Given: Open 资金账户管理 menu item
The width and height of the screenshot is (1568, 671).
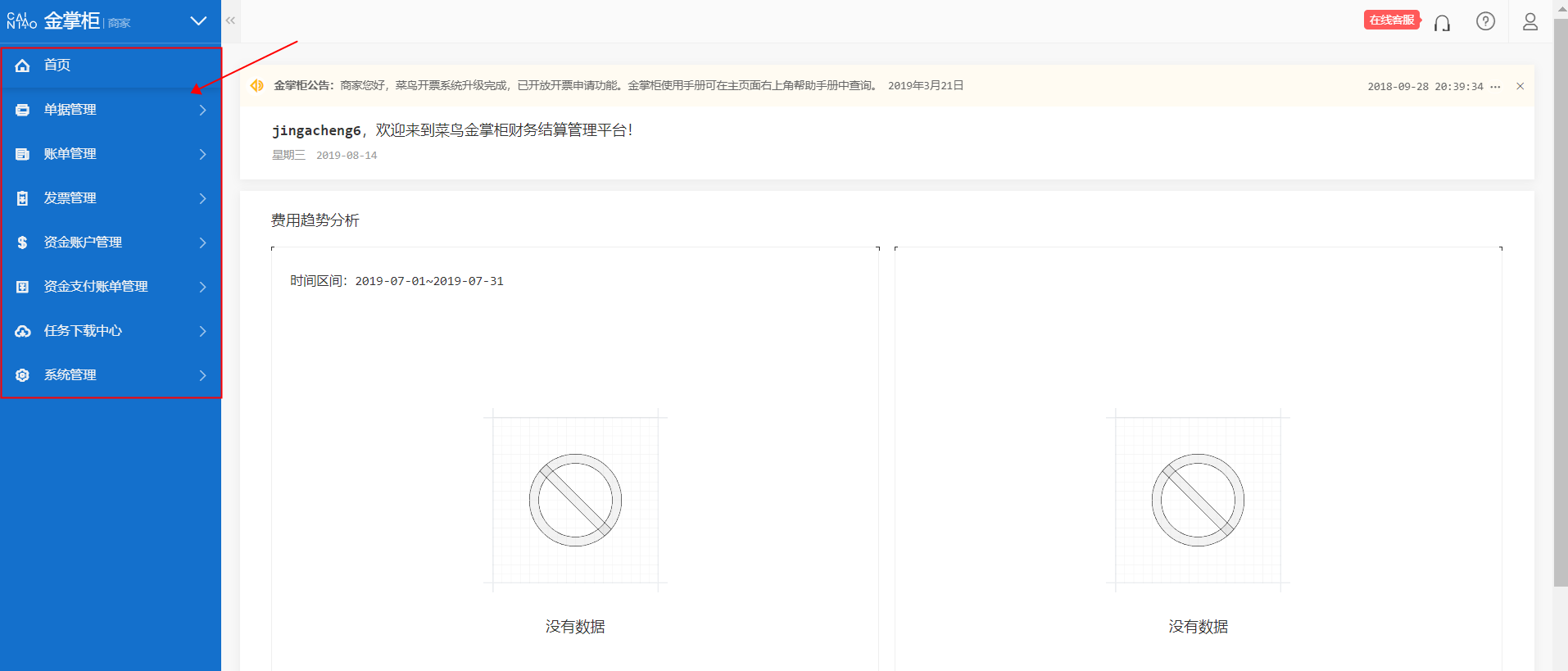Looking at the screenshot, I should pos(111,243).
